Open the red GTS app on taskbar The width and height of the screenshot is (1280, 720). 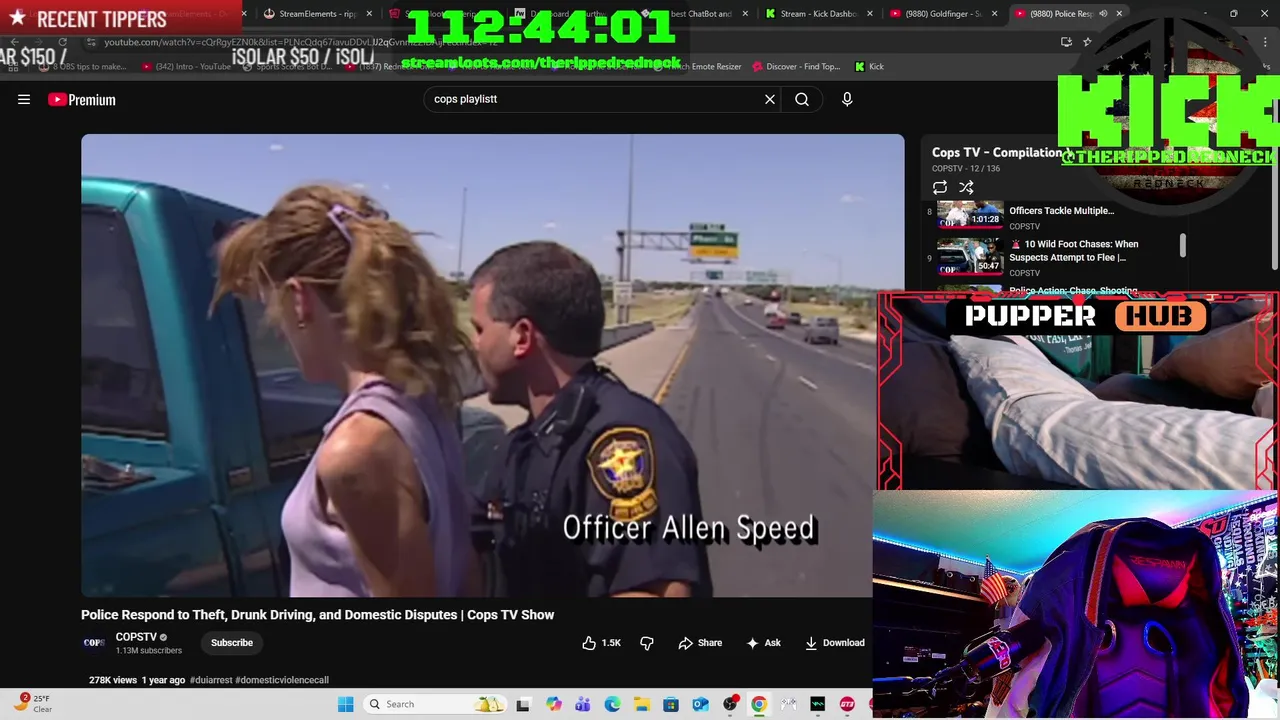pos(848,704)
